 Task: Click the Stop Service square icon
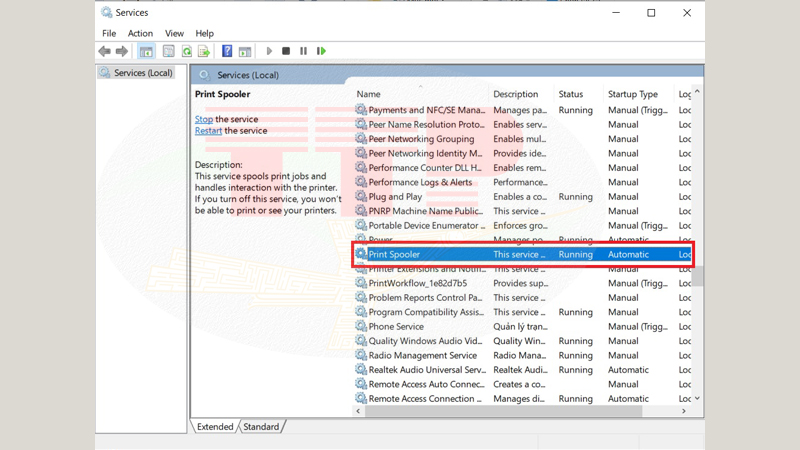pyautogui.click(x=286, y=51)
